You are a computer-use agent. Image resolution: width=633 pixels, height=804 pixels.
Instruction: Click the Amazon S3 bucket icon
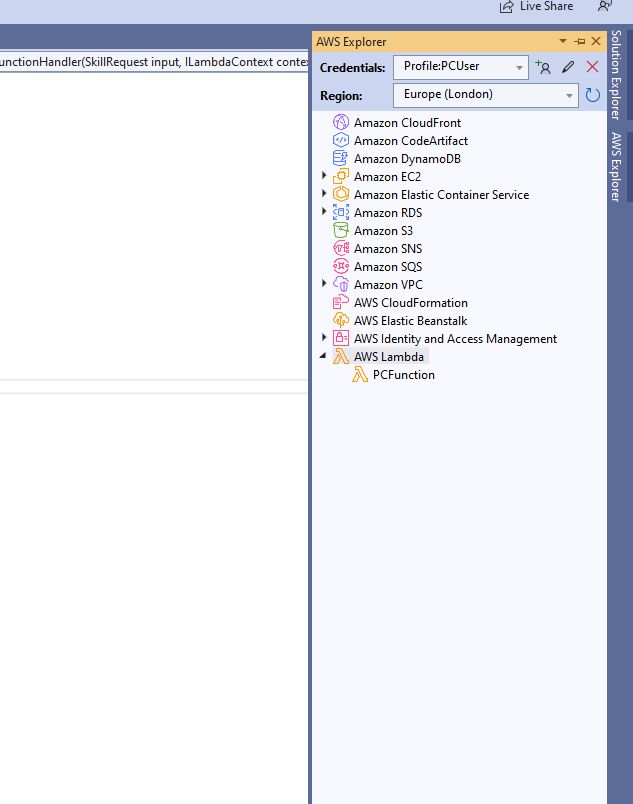pyautogui.click(x=341, y=230)
